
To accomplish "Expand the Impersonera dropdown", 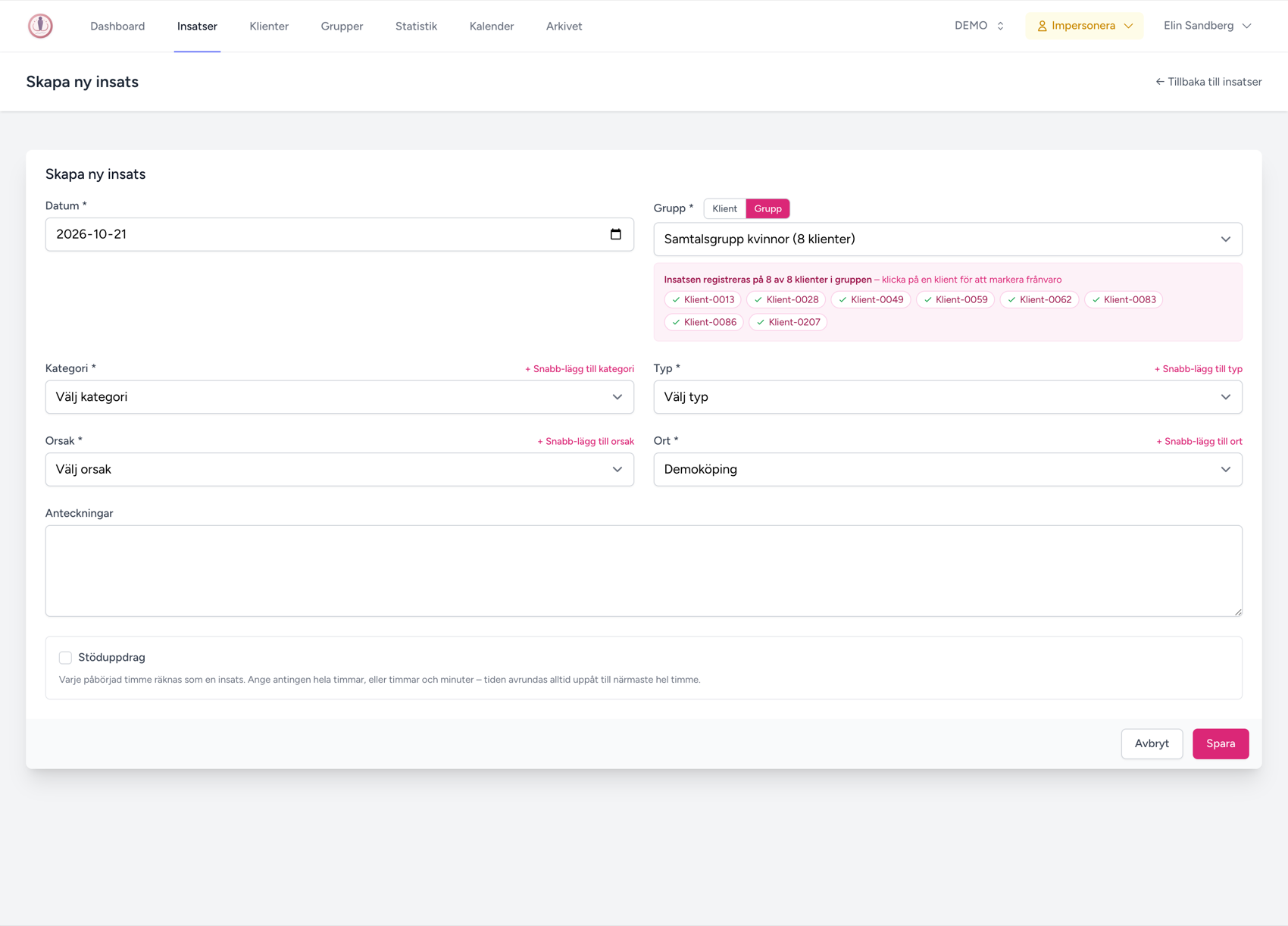I will [1084, 26].
